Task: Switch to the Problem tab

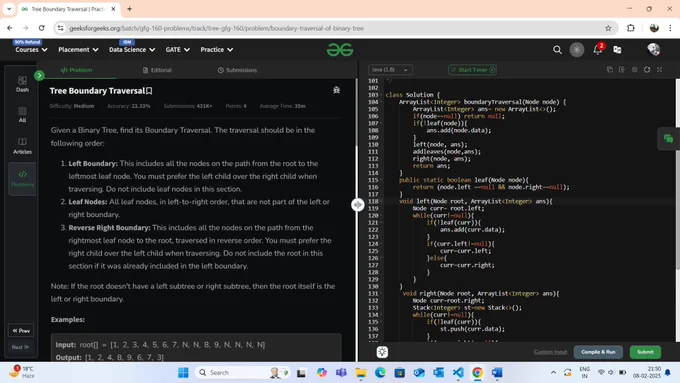Action: coord(77,70)
